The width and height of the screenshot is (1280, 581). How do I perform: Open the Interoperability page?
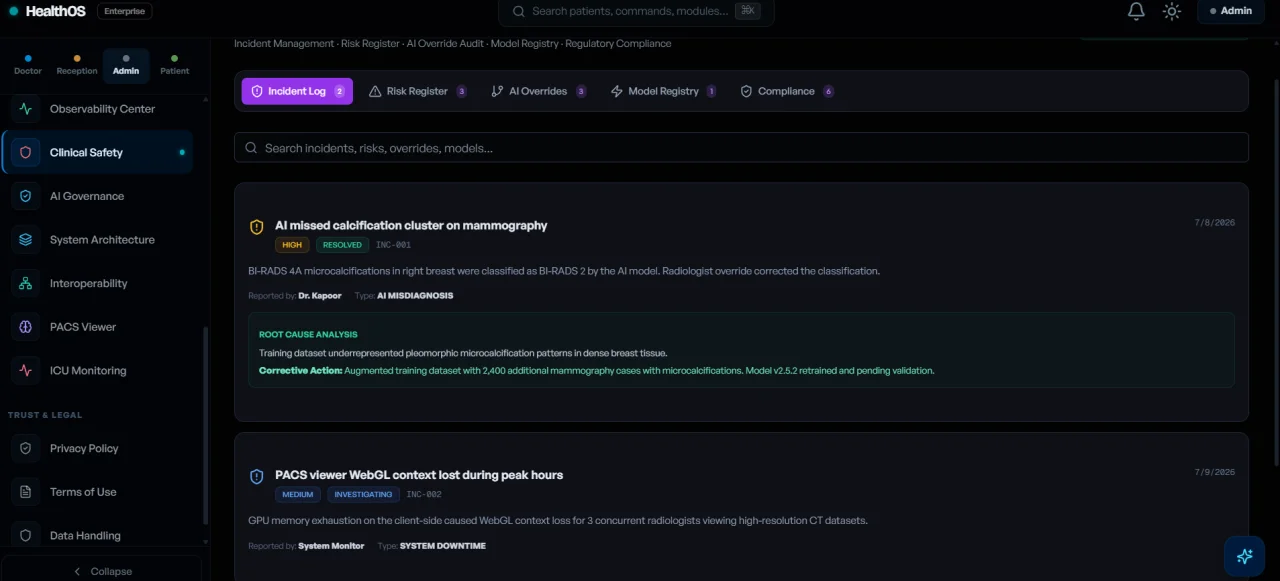point(97,284)
